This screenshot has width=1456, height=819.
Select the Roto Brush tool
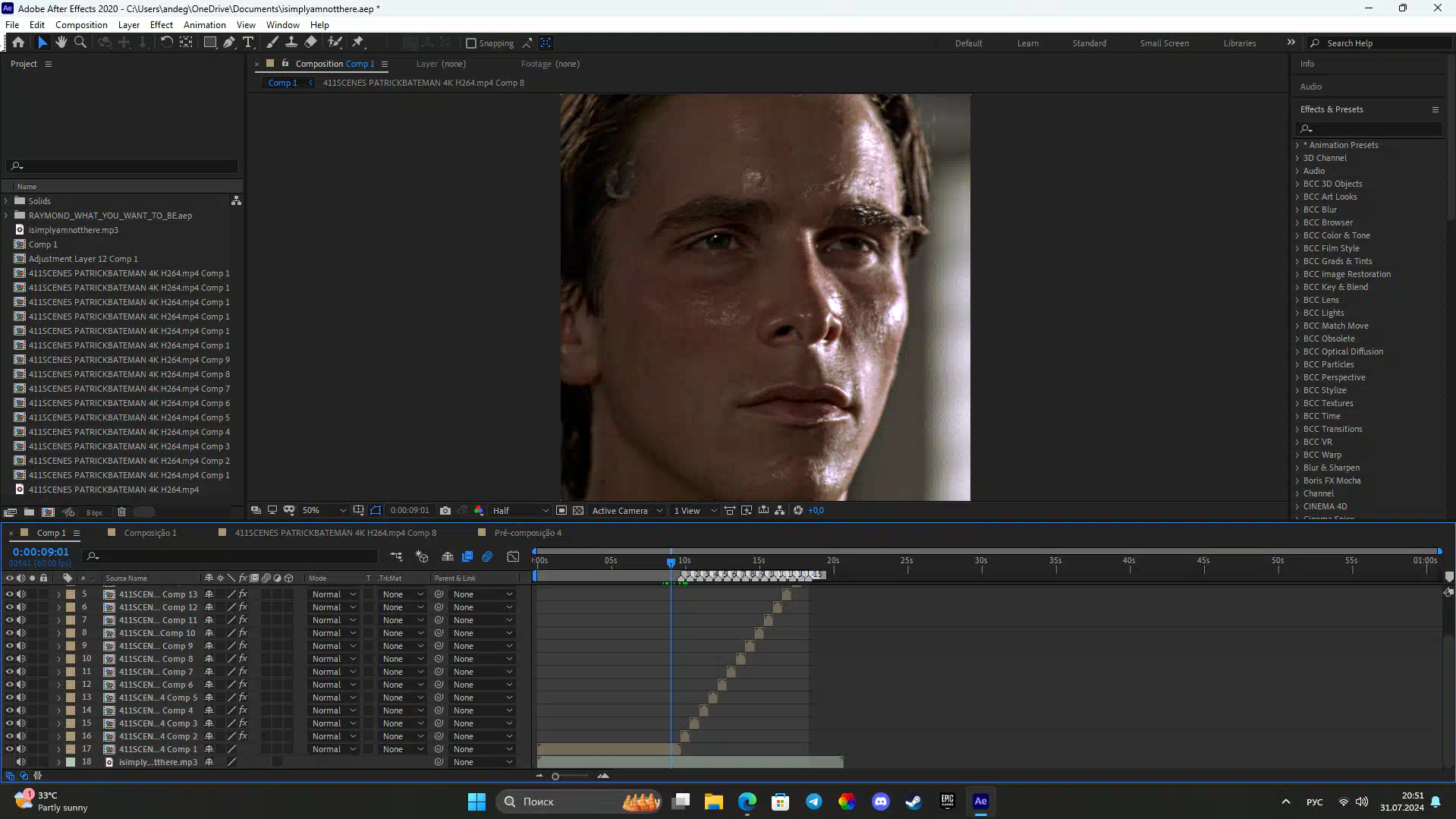click(x=335, y=43)
